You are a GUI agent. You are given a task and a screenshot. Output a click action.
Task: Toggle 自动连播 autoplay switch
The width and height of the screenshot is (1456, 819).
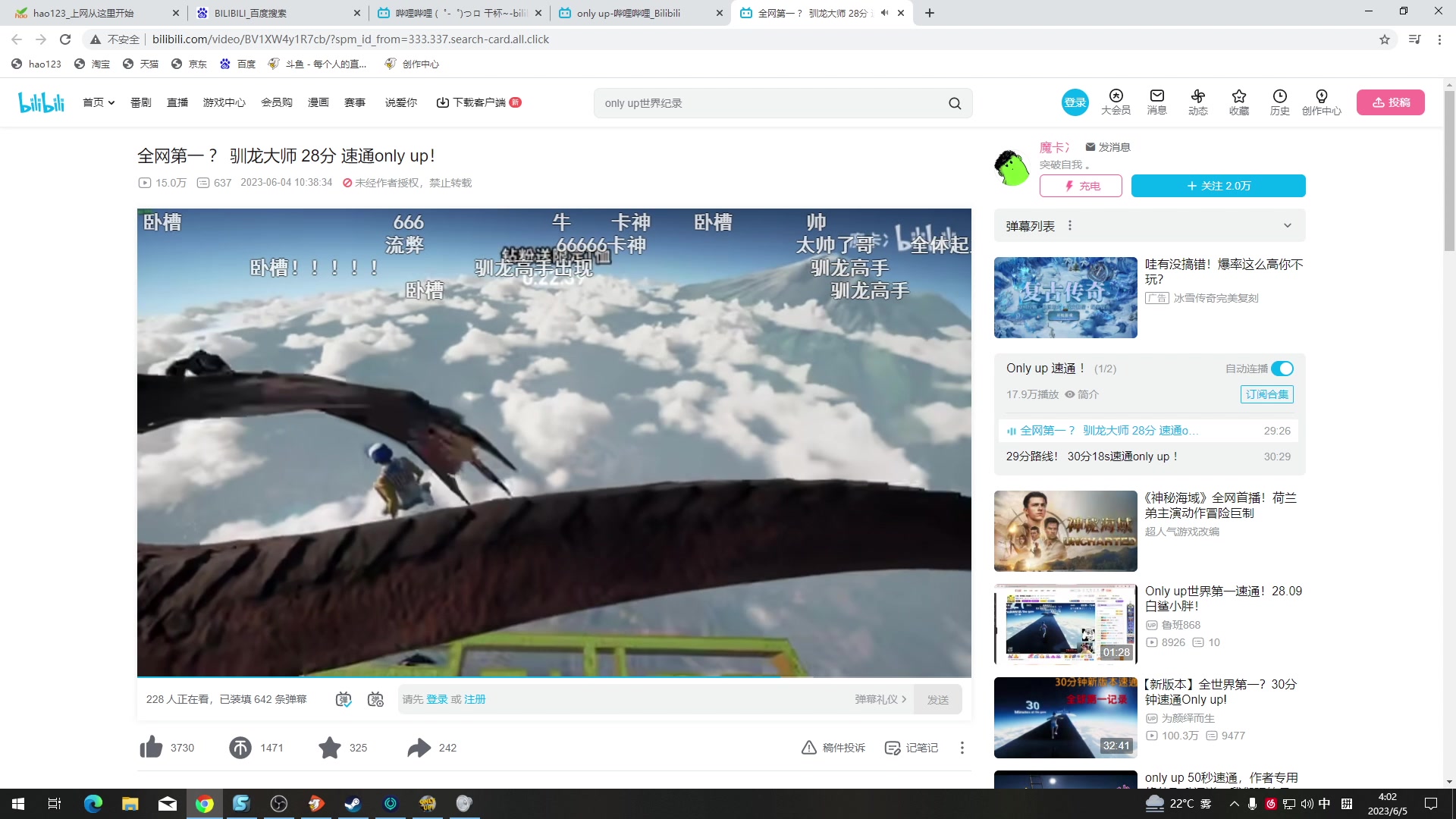coord(1282,369)
